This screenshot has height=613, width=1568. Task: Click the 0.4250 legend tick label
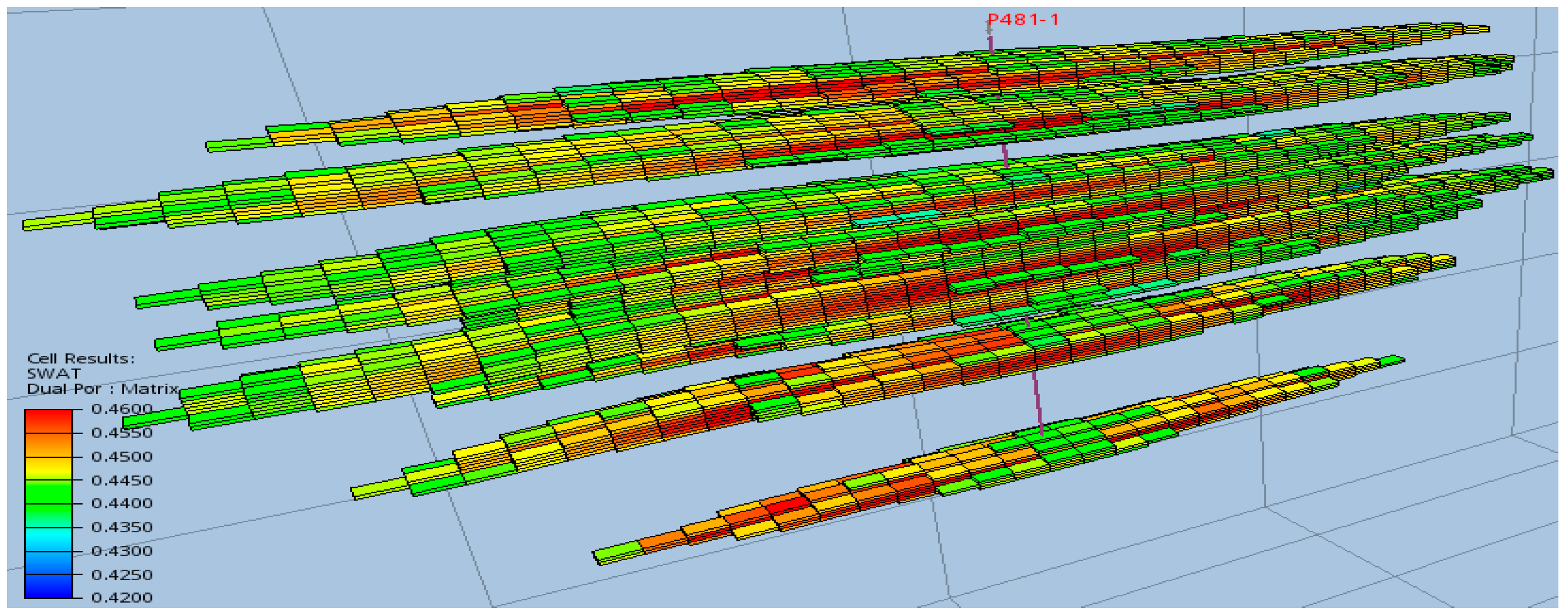(122, 575)
